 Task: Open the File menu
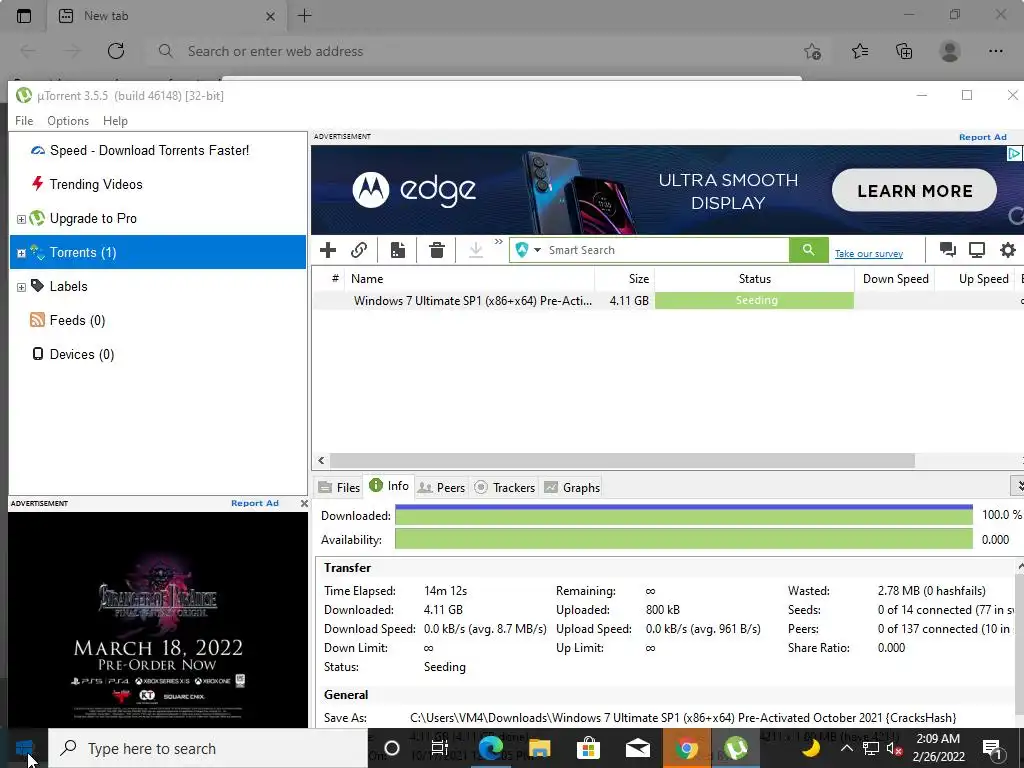pos(24,121)
